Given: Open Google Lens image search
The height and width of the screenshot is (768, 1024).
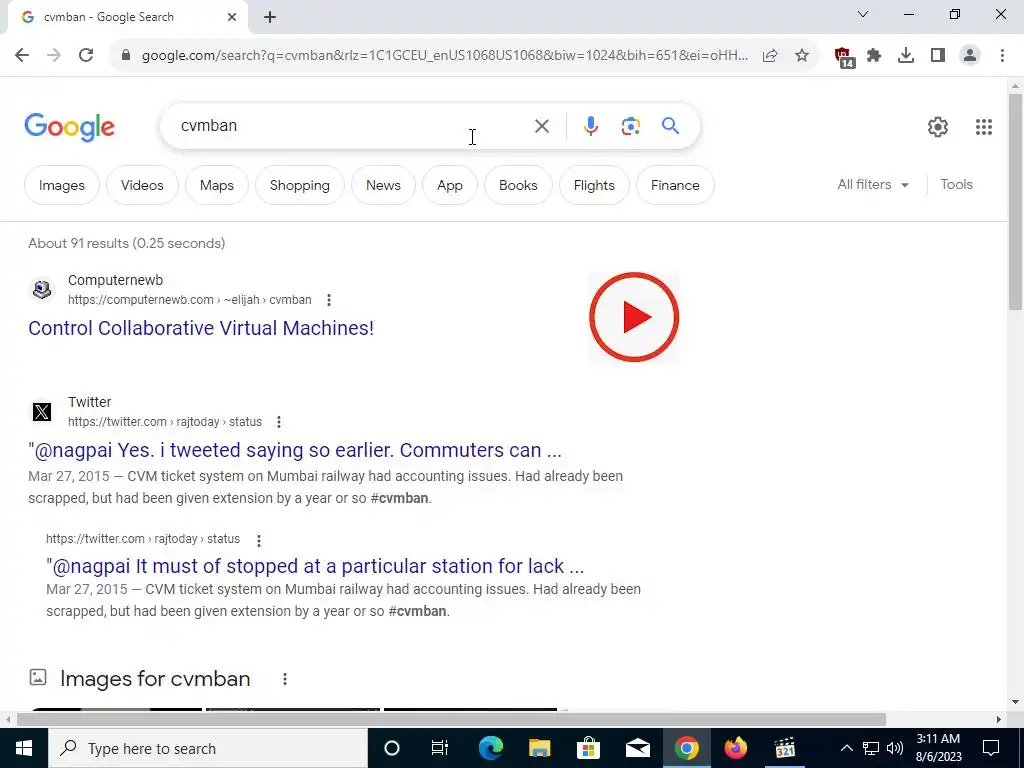Looking at the screenshot, I should [630, 126].
